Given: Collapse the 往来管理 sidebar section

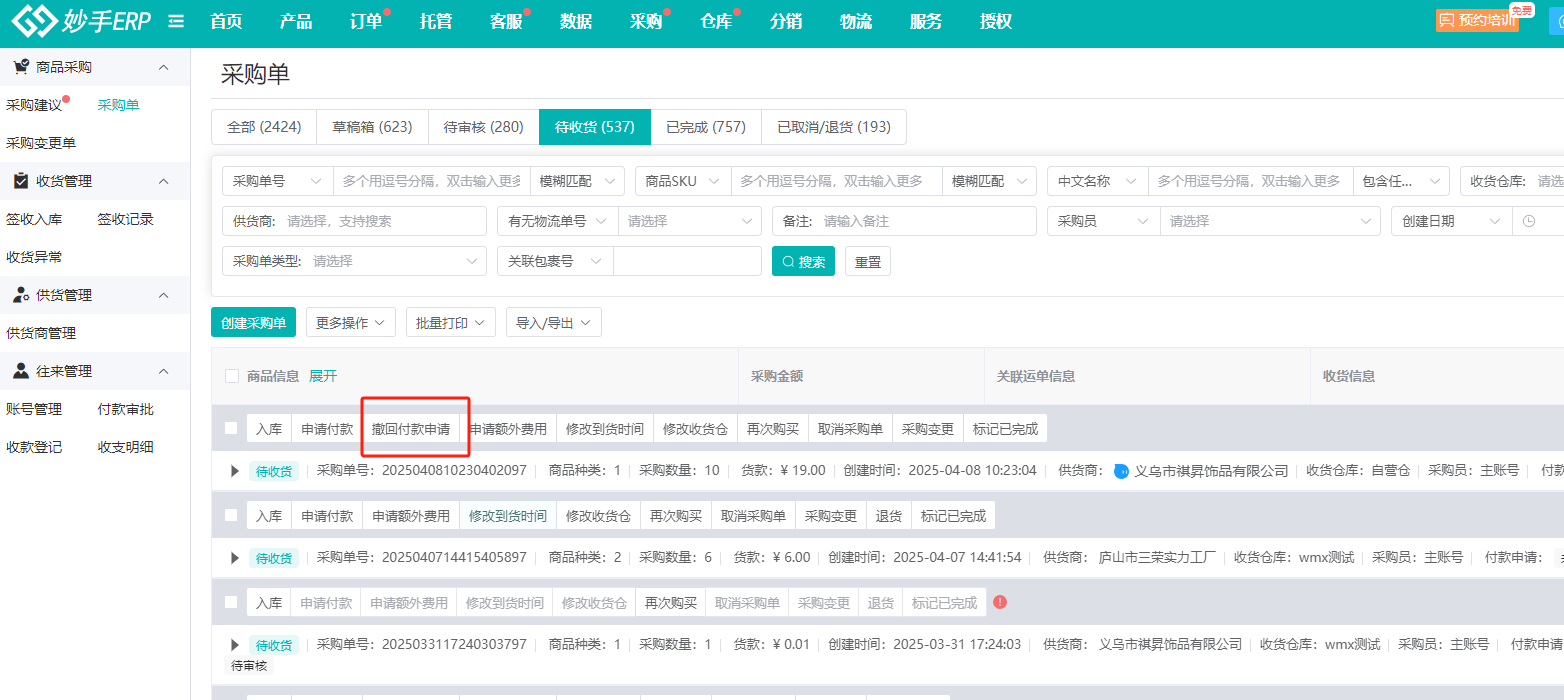Looking at the screenshot, I should [164, 371].
